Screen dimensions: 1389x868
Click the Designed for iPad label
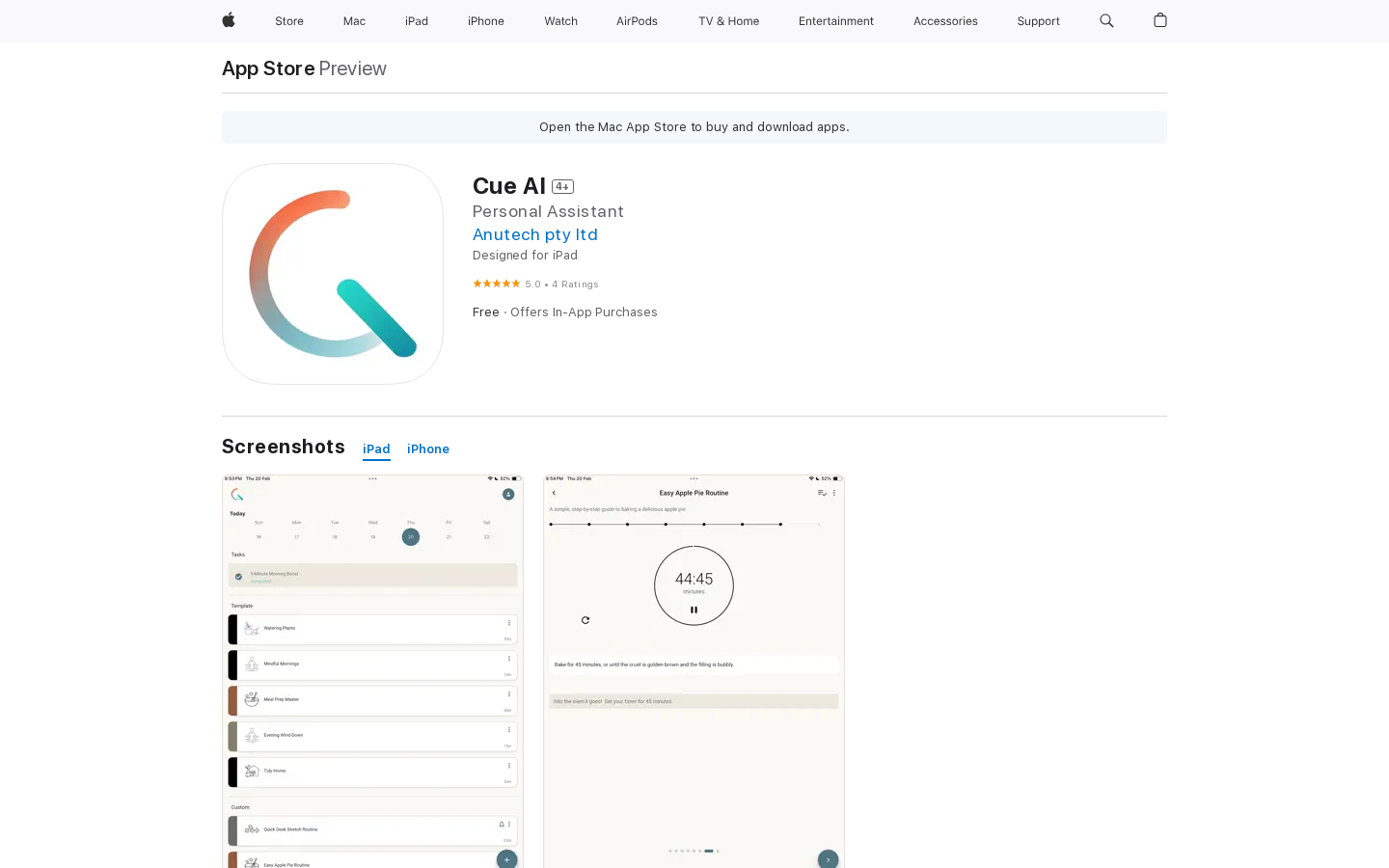click(525, 256)
